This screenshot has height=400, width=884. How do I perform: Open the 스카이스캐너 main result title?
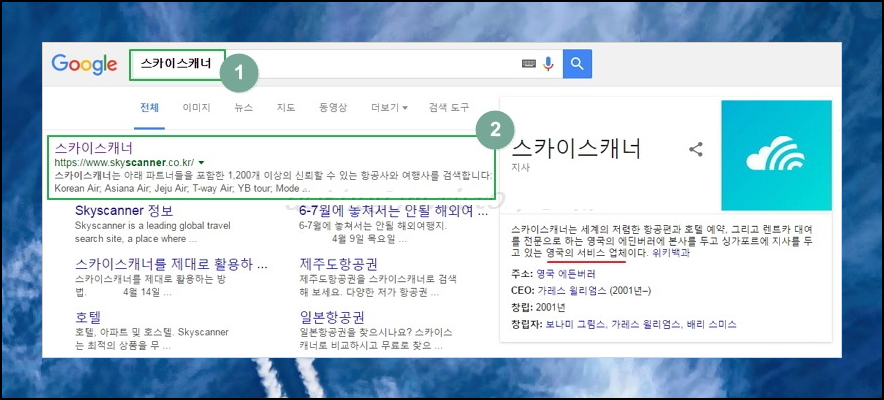tap(94, 148)
